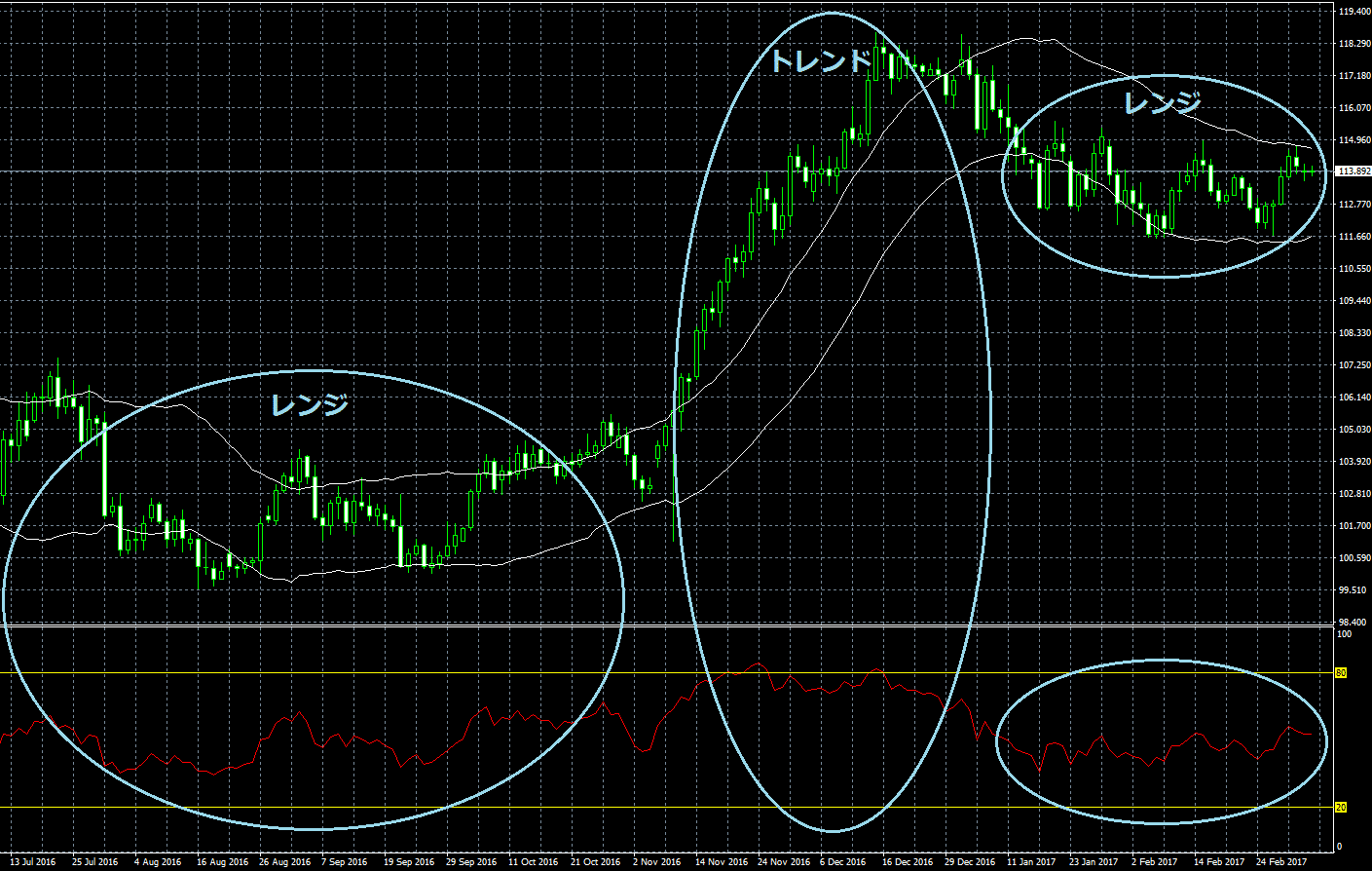Click the 6 Dec 2016 date label
Viewport: 1372px width, 871px height.
[842, 861]
